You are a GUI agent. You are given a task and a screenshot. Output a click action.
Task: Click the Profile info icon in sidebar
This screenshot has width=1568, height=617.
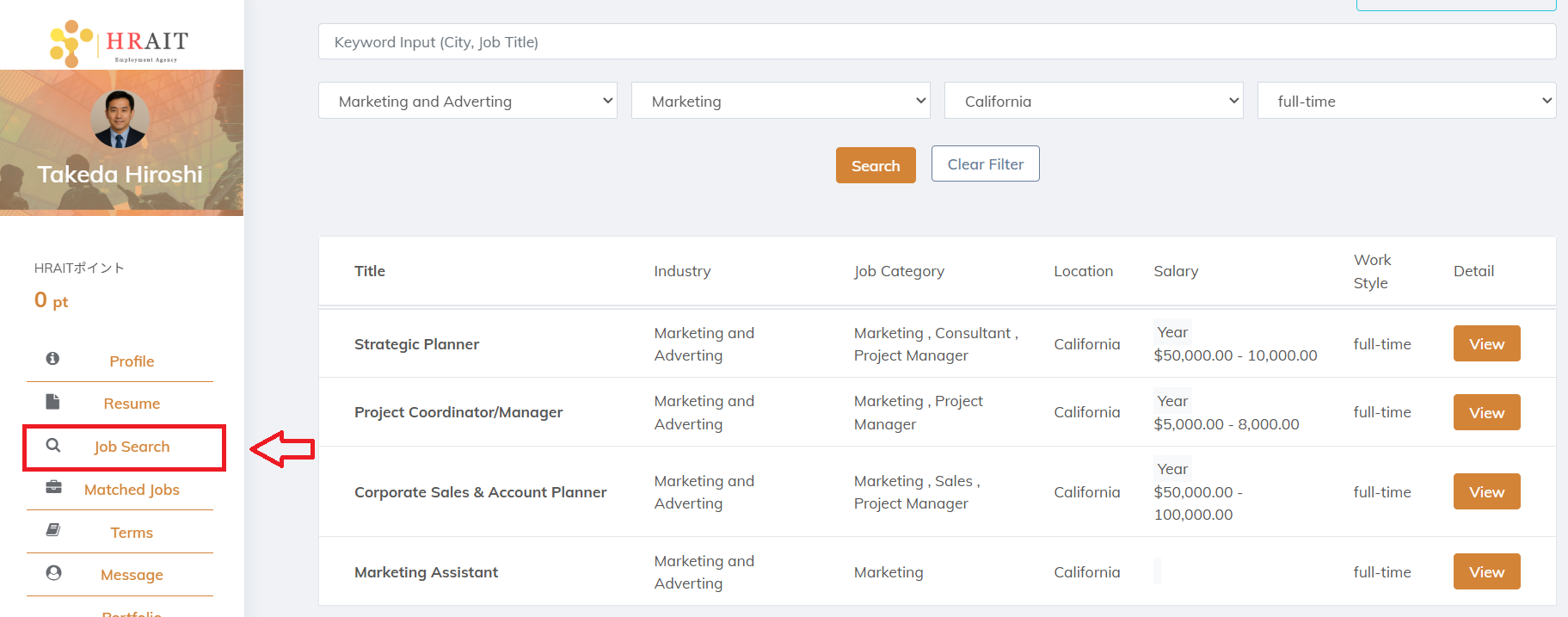point(52,359)
